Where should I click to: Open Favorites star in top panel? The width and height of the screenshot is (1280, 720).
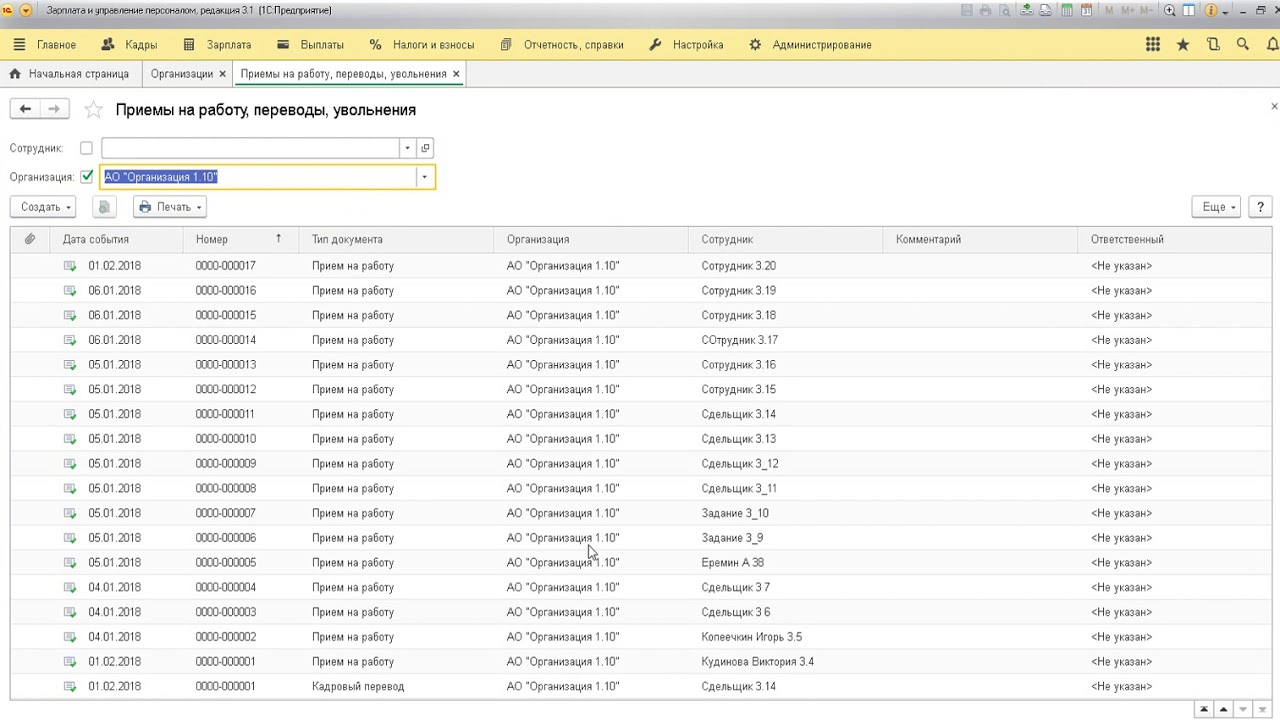click(1183, 45)
